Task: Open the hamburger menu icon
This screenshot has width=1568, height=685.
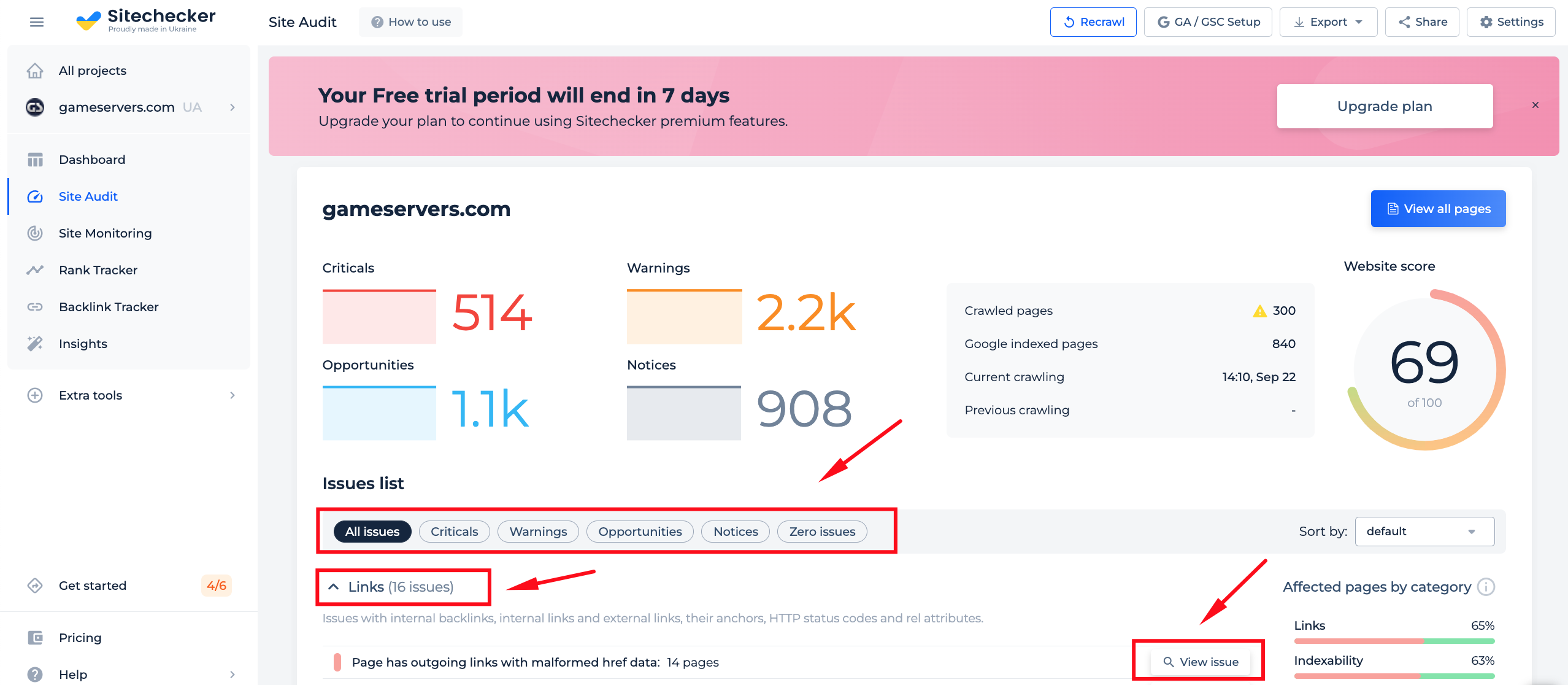Action: coord(37,22)
